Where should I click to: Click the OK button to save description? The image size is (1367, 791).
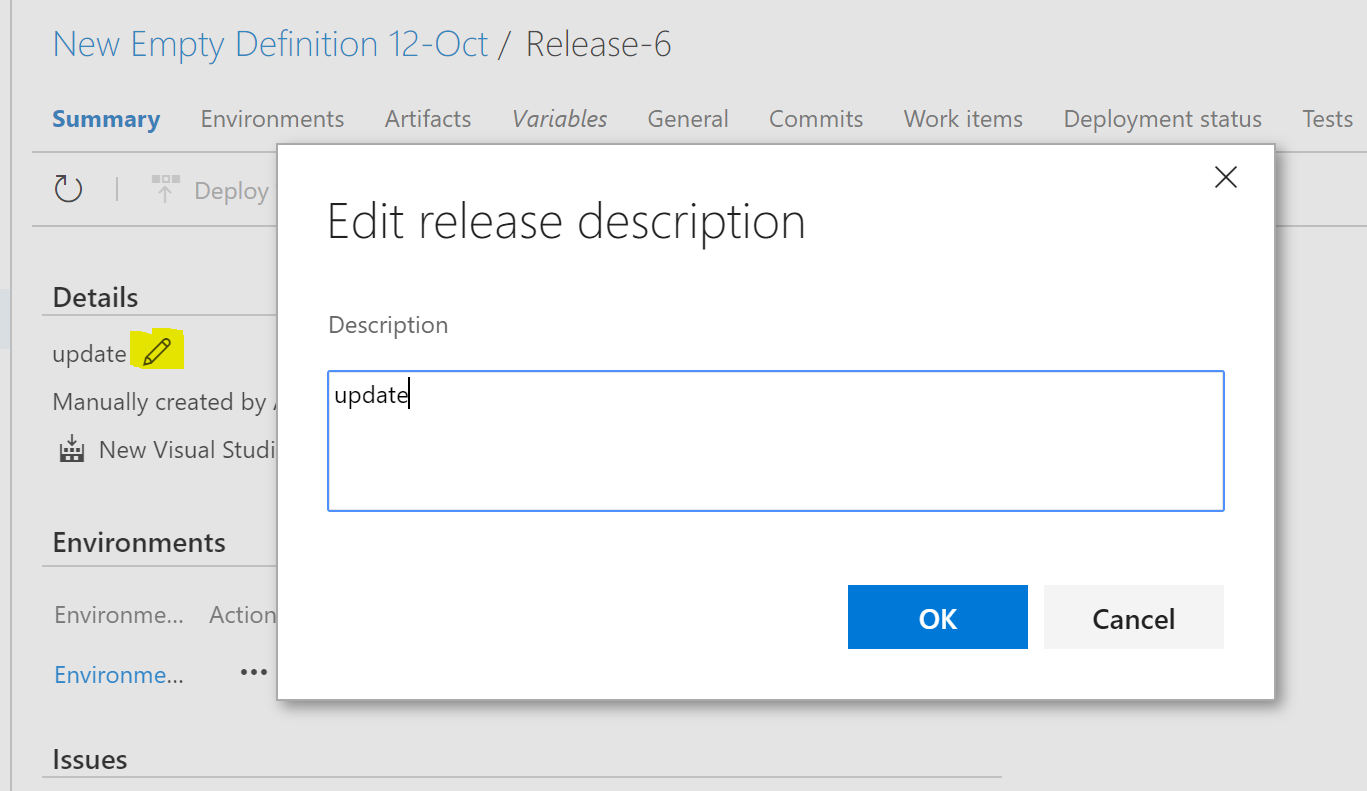click(937, 617)
